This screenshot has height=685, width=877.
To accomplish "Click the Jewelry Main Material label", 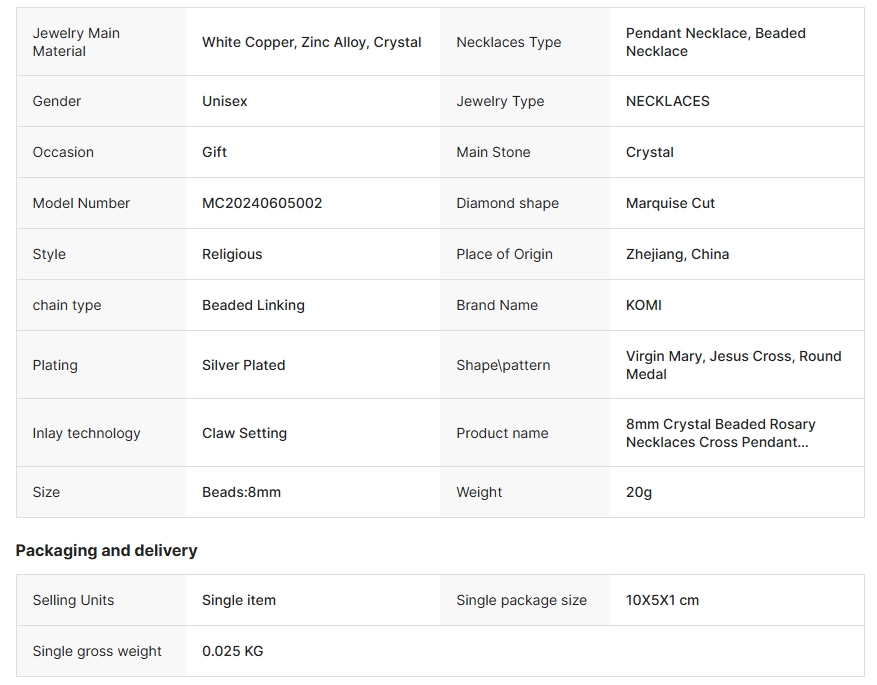I will (76, 42).
